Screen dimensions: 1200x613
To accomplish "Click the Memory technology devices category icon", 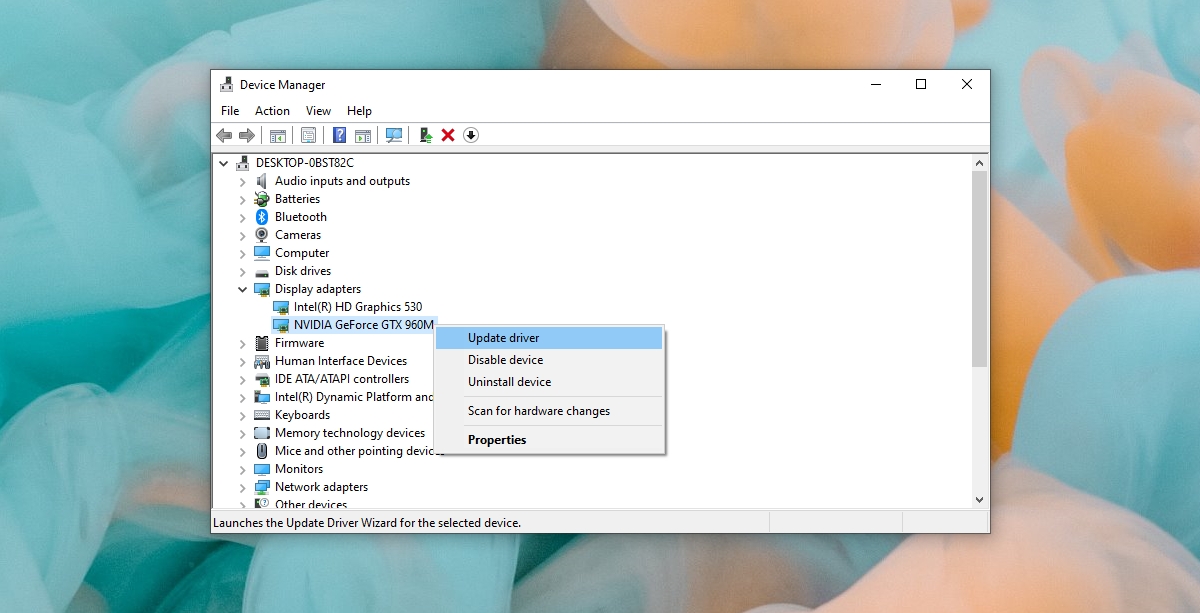I will coord(262,433).
